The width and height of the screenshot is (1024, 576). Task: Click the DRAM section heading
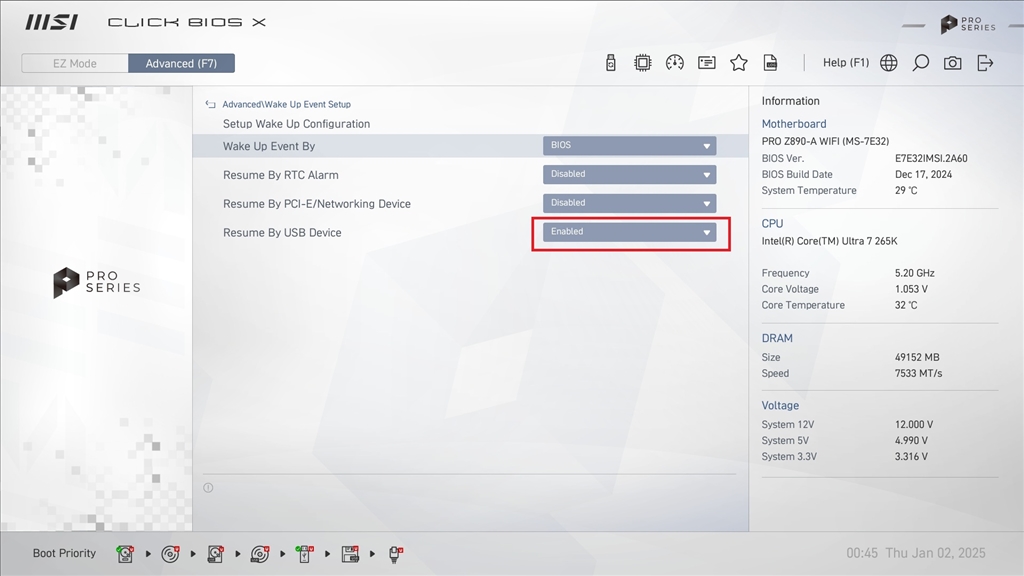click(x=777, y=338)
